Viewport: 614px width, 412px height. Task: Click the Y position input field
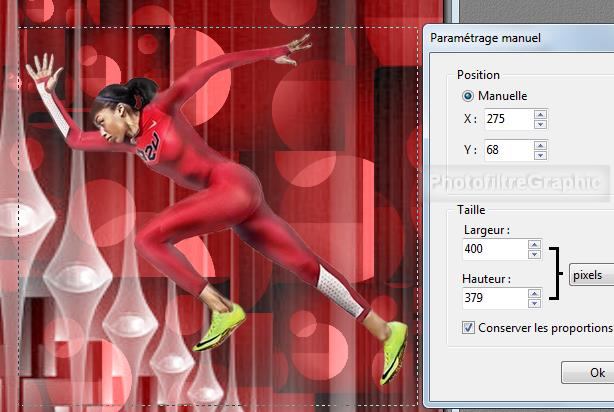(x=508, y=150)
